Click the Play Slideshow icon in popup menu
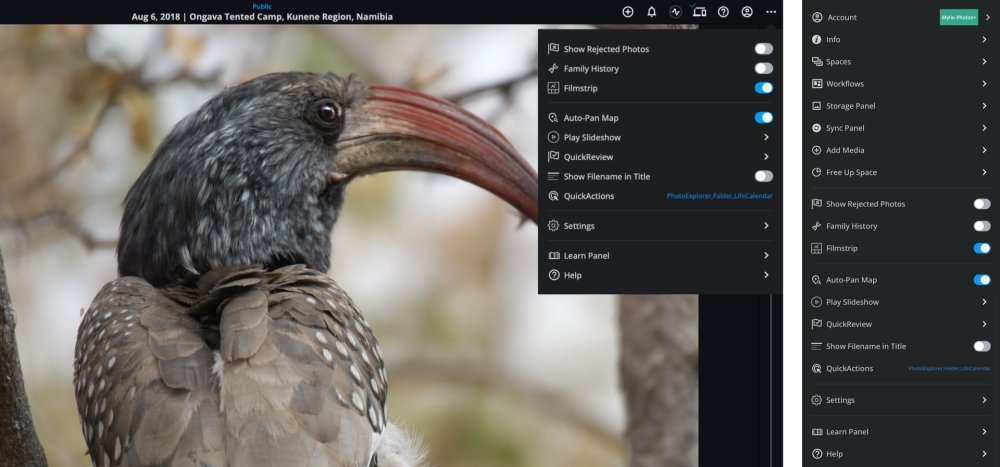Viewport: 1000px width, 467px height. (x=553, y=137)
